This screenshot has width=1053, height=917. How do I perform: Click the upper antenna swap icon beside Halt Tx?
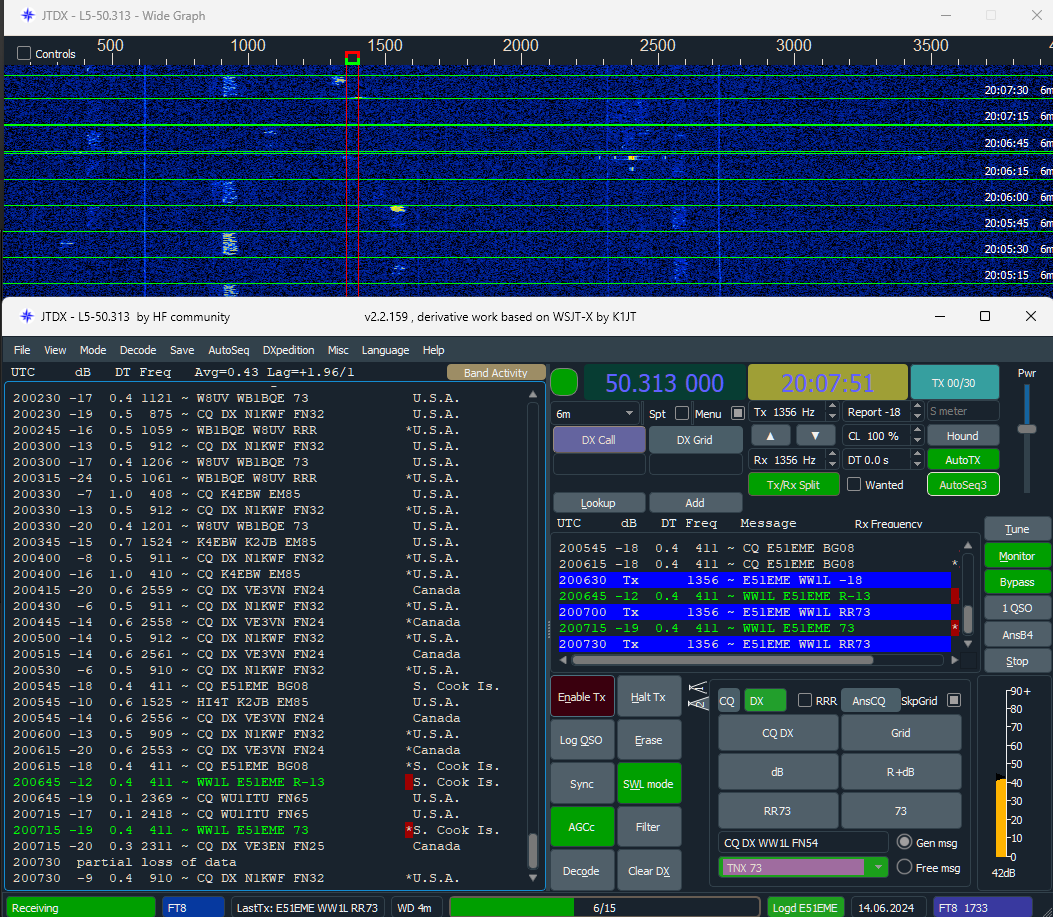[x=698, y=688]
